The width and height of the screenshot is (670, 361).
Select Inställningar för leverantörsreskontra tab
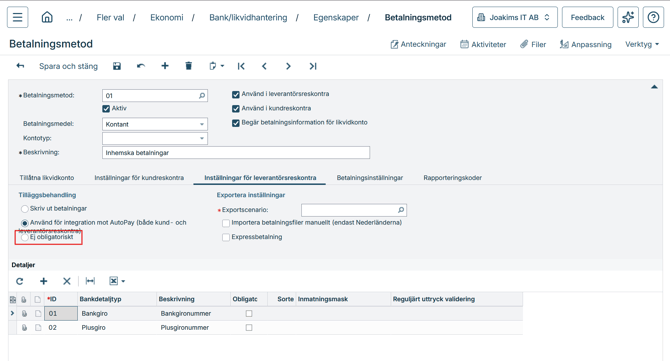(x=260, y=178)
